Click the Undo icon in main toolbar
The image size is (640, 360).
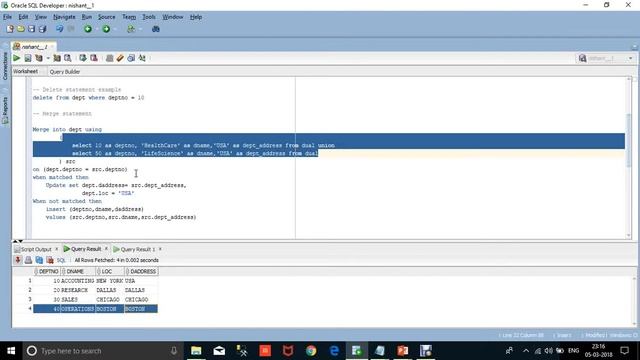tap(60, 29)
